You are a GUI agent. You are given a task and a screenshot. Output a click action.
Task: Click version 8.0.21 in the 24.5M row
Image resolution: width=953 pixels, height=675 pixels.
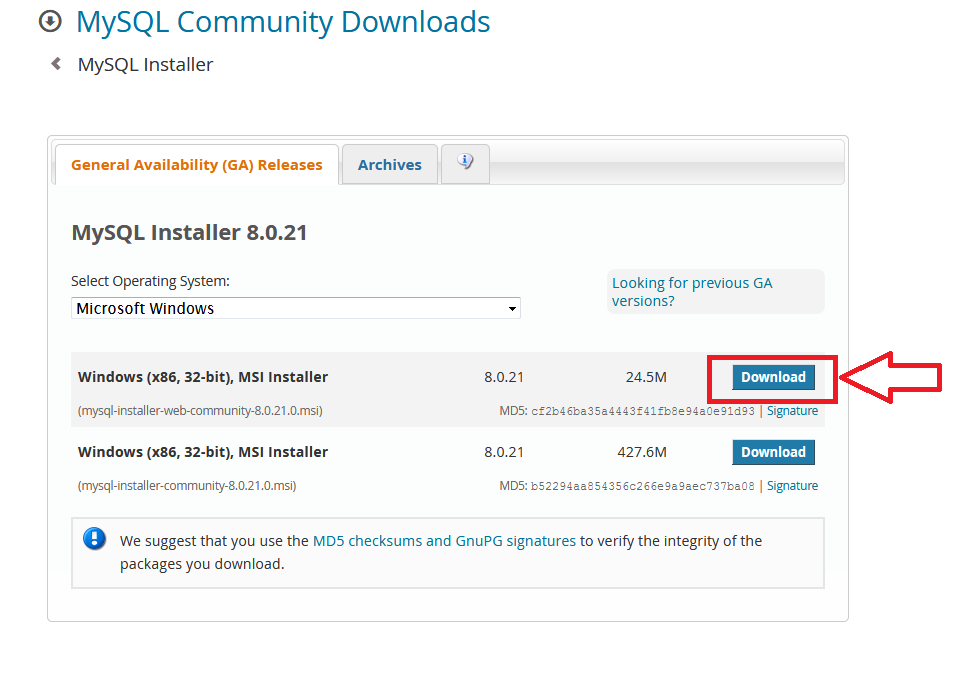[504, 377]
